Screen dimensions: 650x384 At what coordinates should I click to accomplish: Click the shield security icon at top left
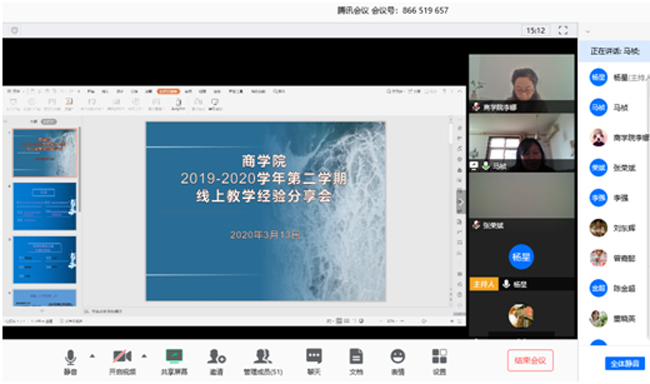[x=15, y=30]
